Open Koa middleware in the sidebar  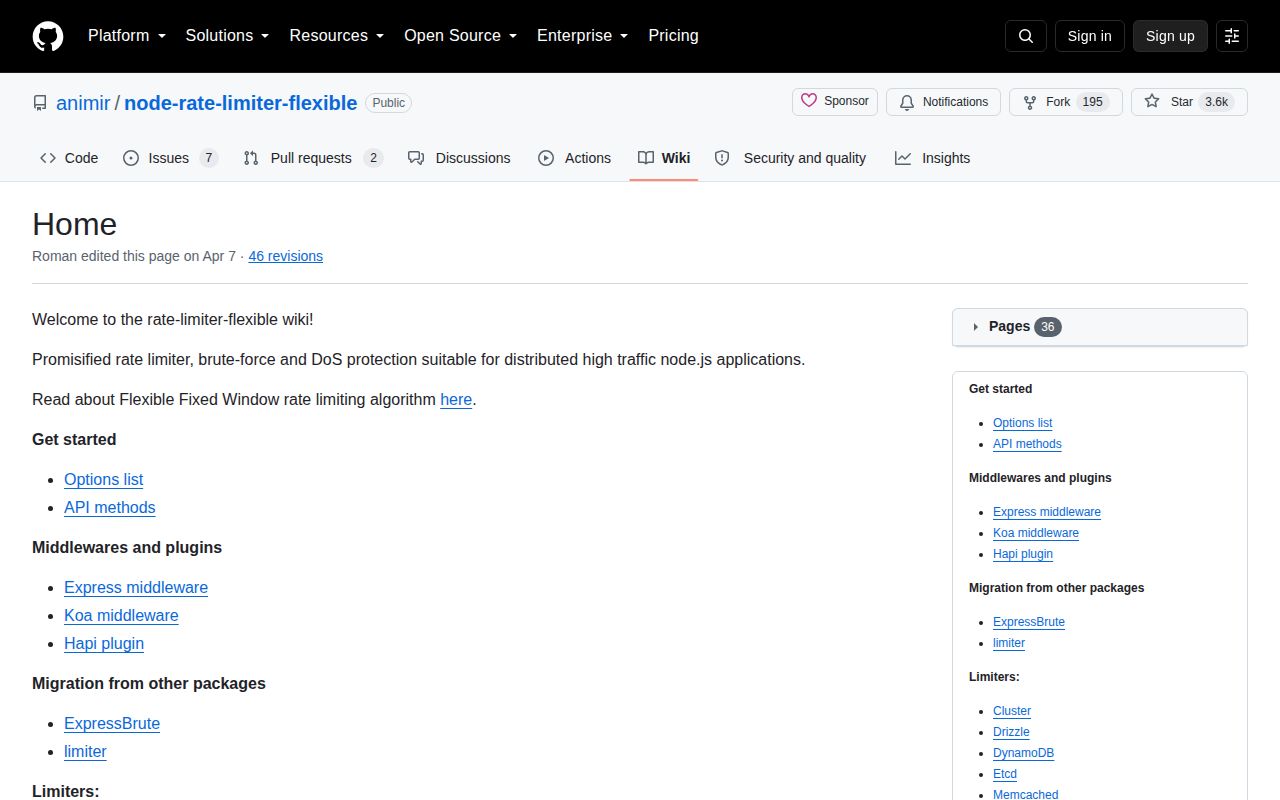coord(1036,533)
